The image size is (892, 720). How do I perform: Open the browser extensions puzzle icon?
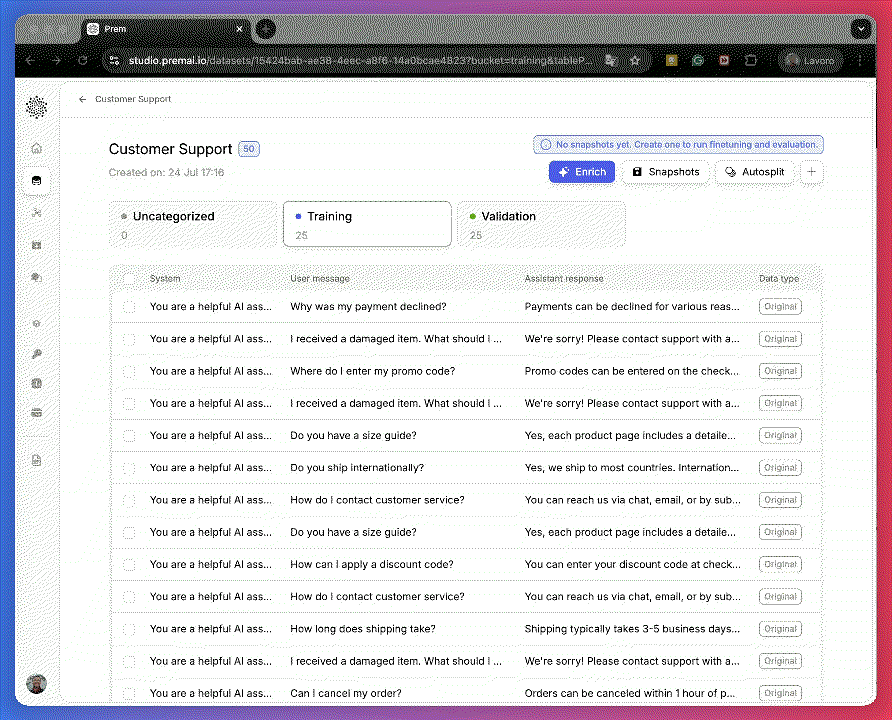(x=751, y=60)
